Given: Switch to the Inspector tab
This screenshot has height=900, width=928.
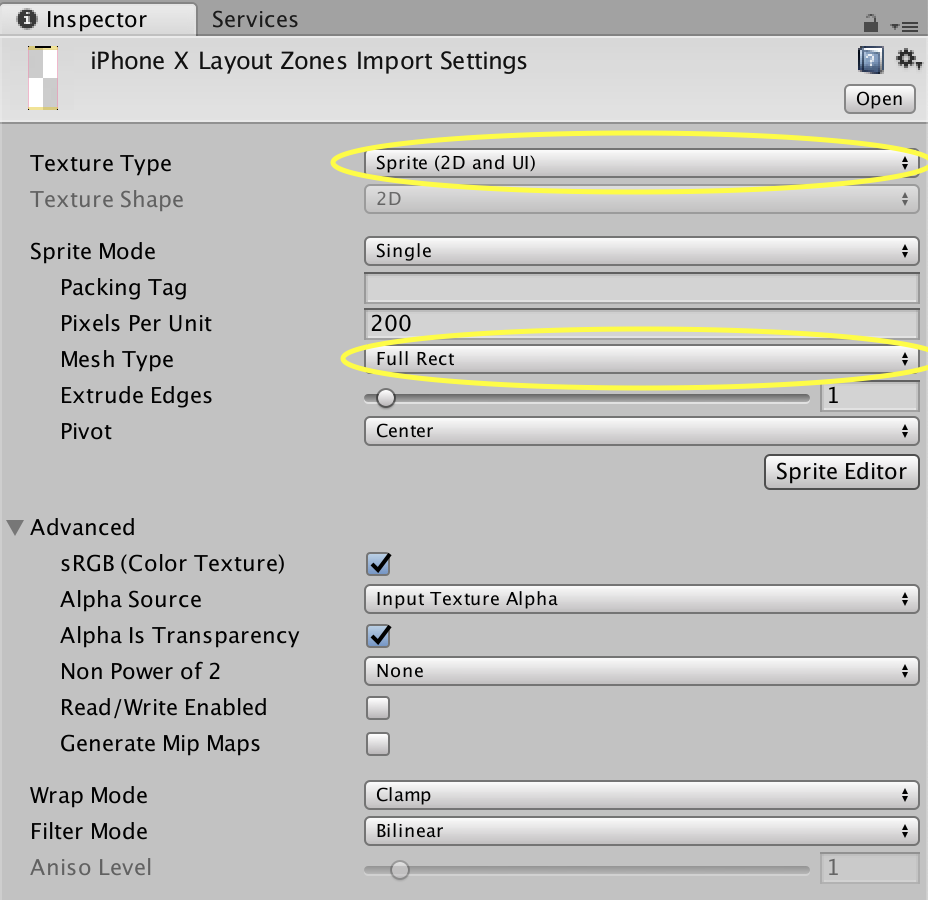Looking at the screenshot, I should [98, 19].
